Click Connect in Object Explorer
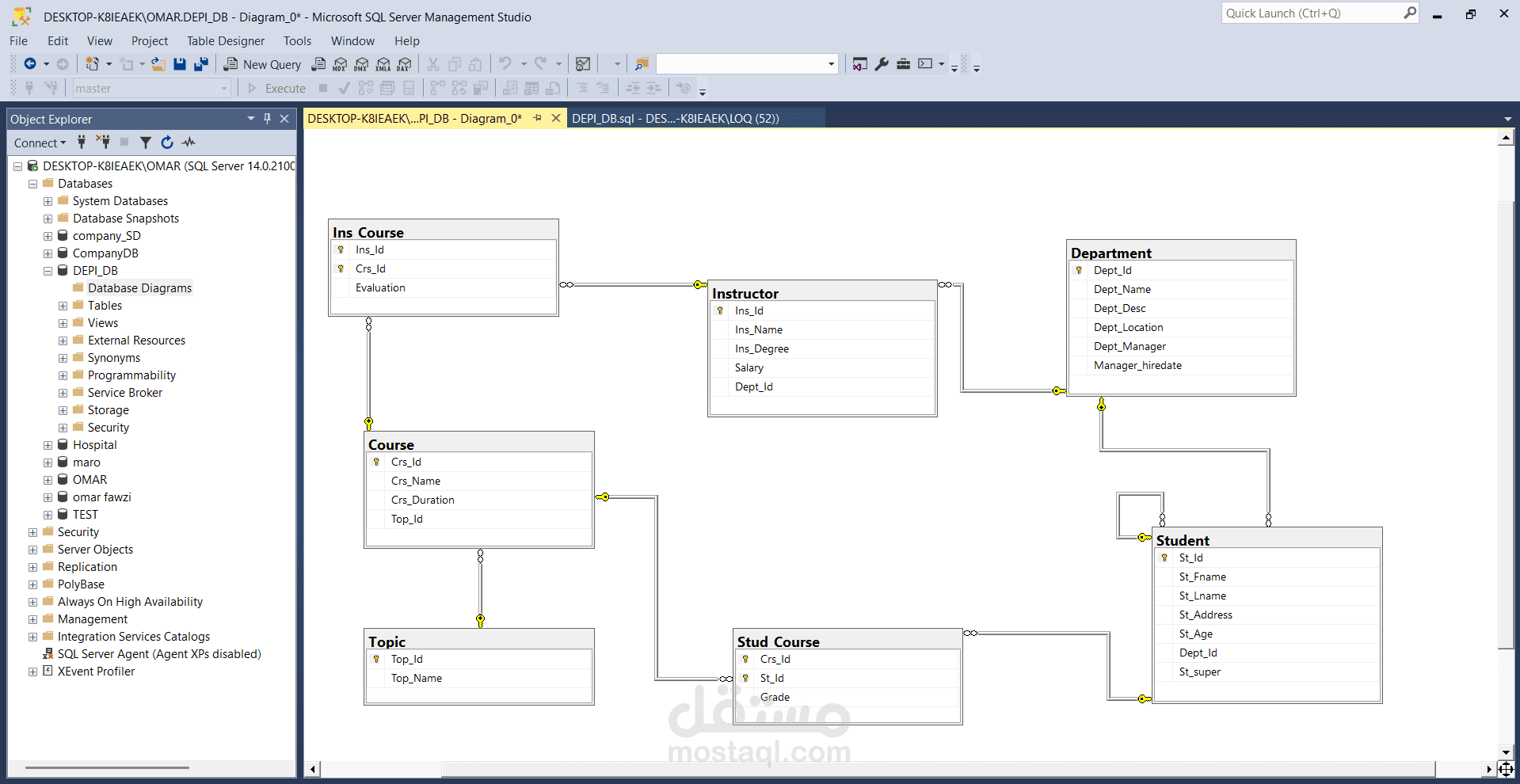Screen dimensions: 1520x784 tap(36, 143)
